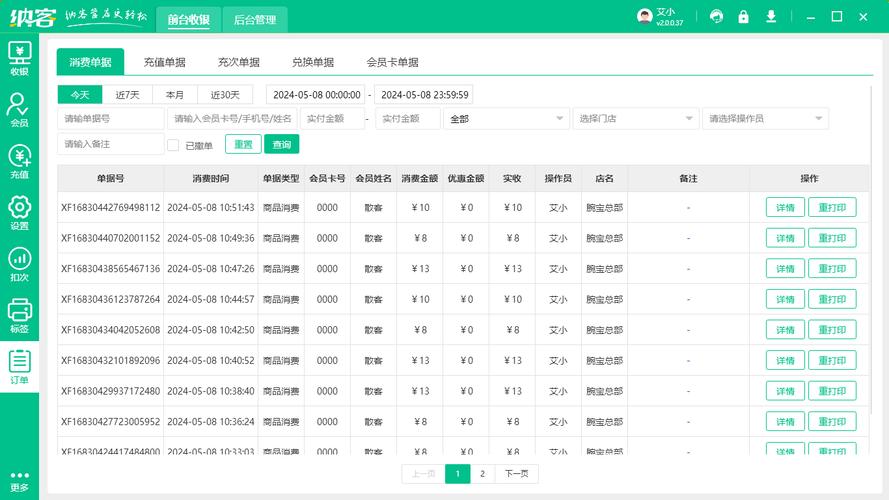This screenshot has height=500, width=889.
Task: Open the 收银 cashier sidebar icon
Action: point(19,59)
